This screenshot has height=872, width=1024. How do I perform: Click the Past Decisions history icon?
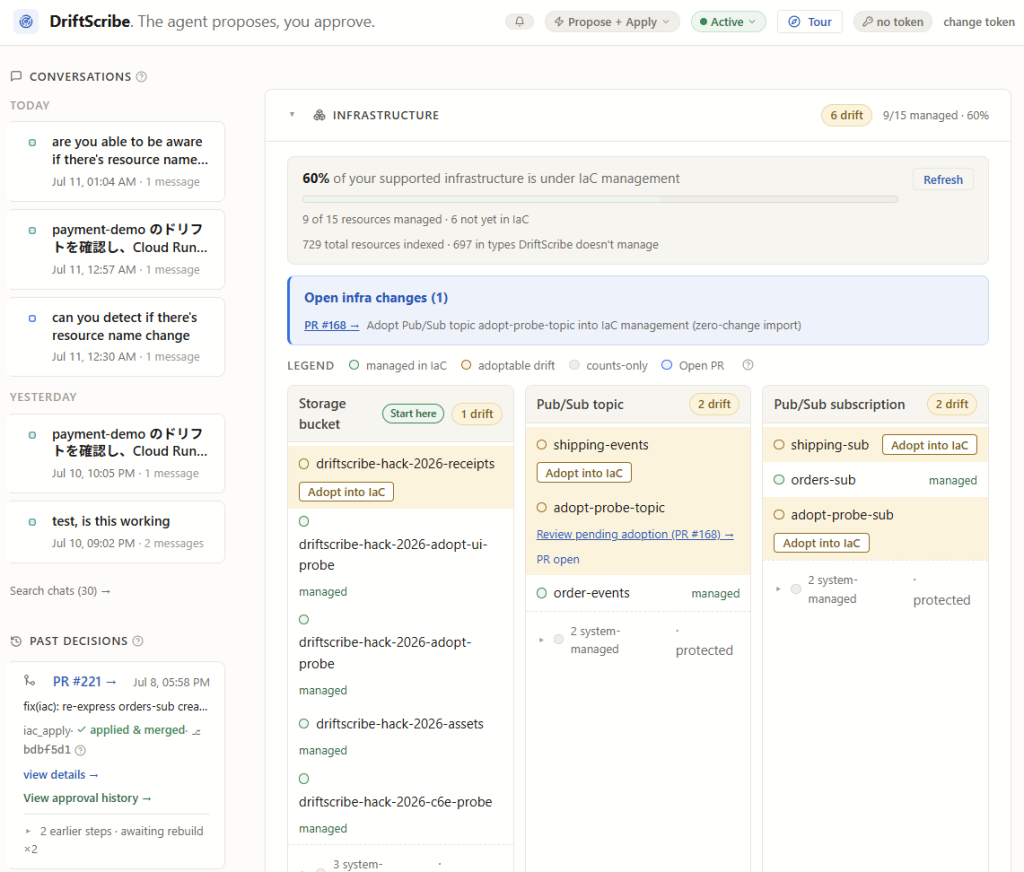(x=16, y=641)
